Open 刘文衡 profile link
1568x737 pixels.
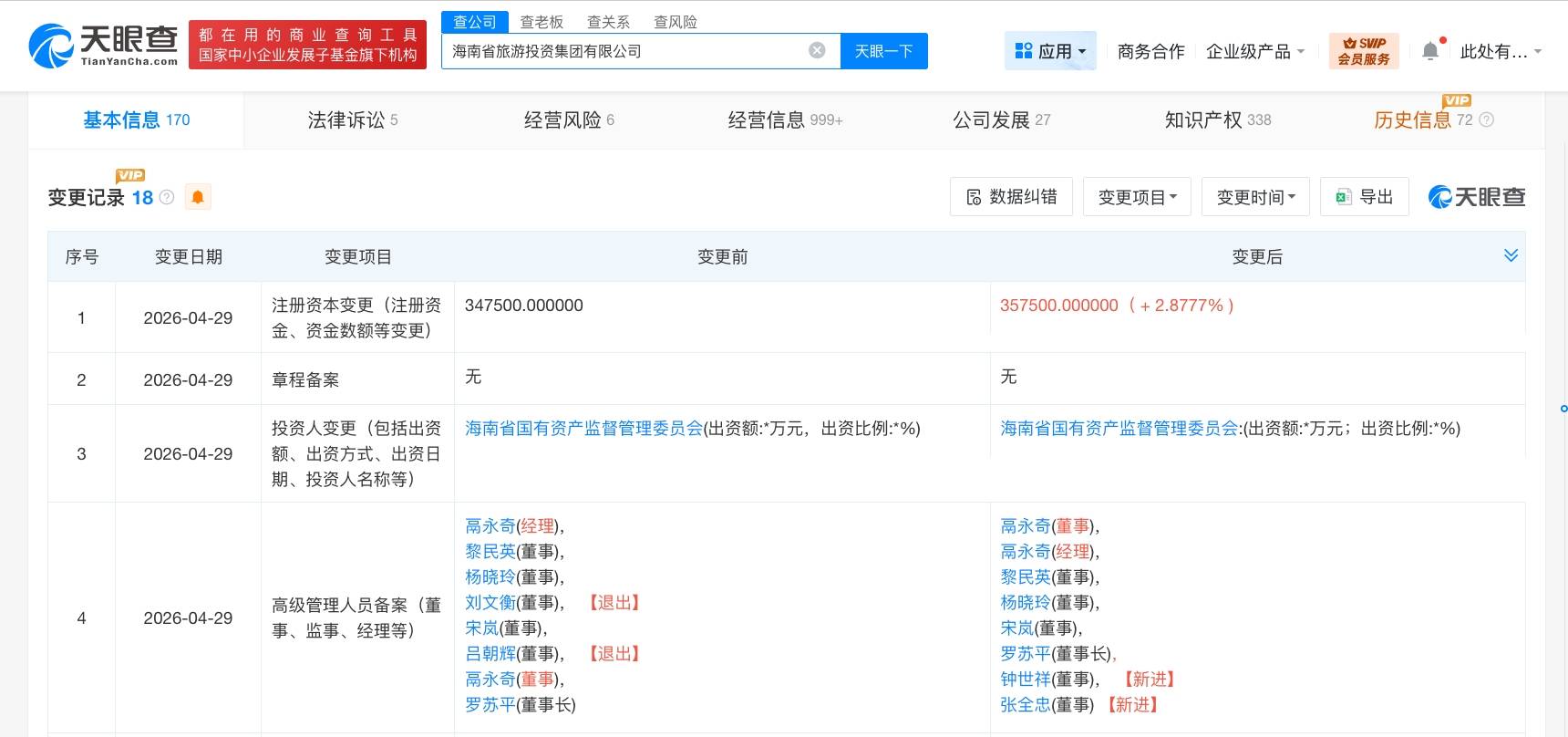tap(490, 602)
